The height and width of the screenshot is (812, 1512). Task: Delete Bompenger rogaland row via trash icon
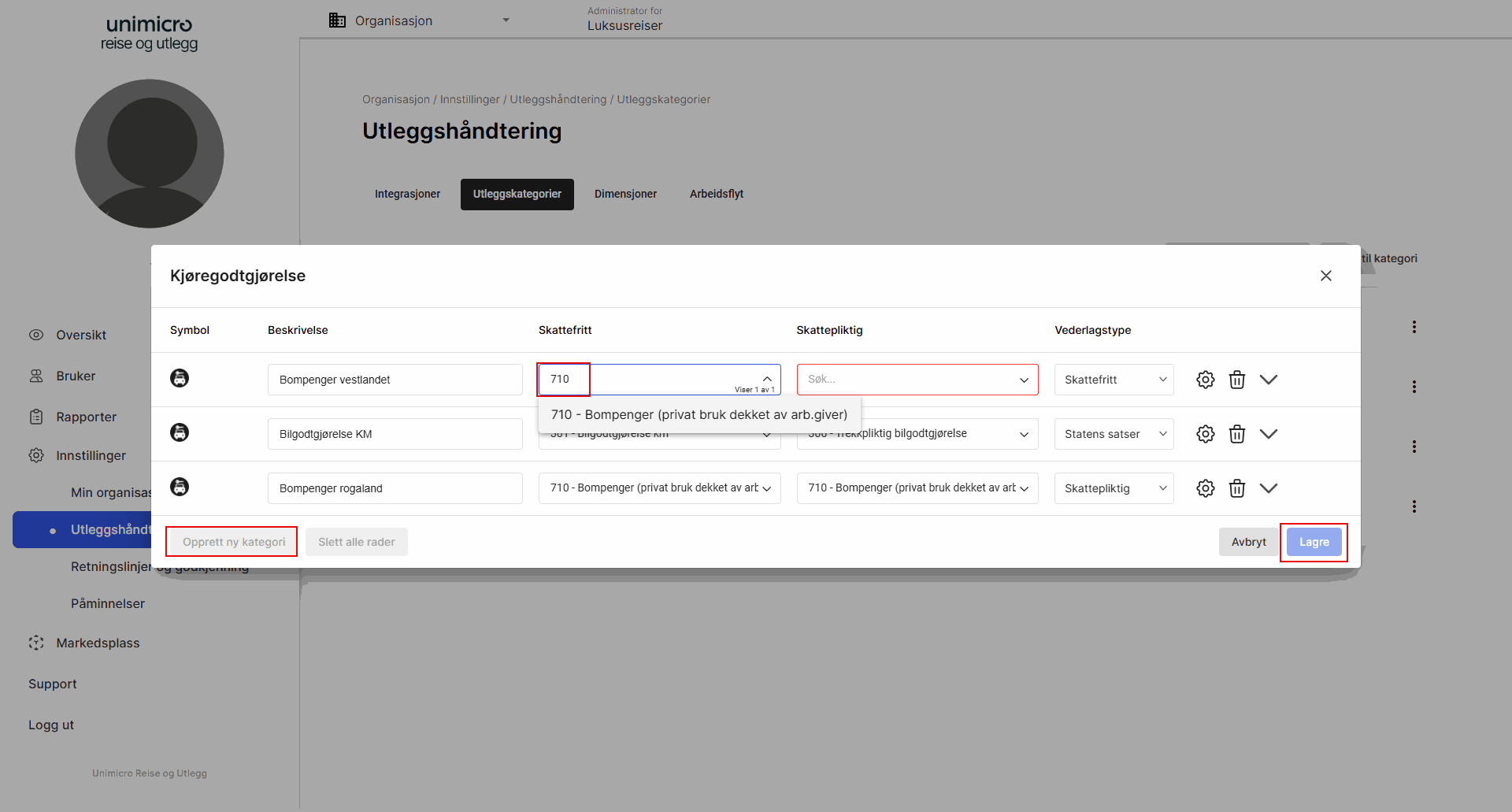pos(1236,488)
